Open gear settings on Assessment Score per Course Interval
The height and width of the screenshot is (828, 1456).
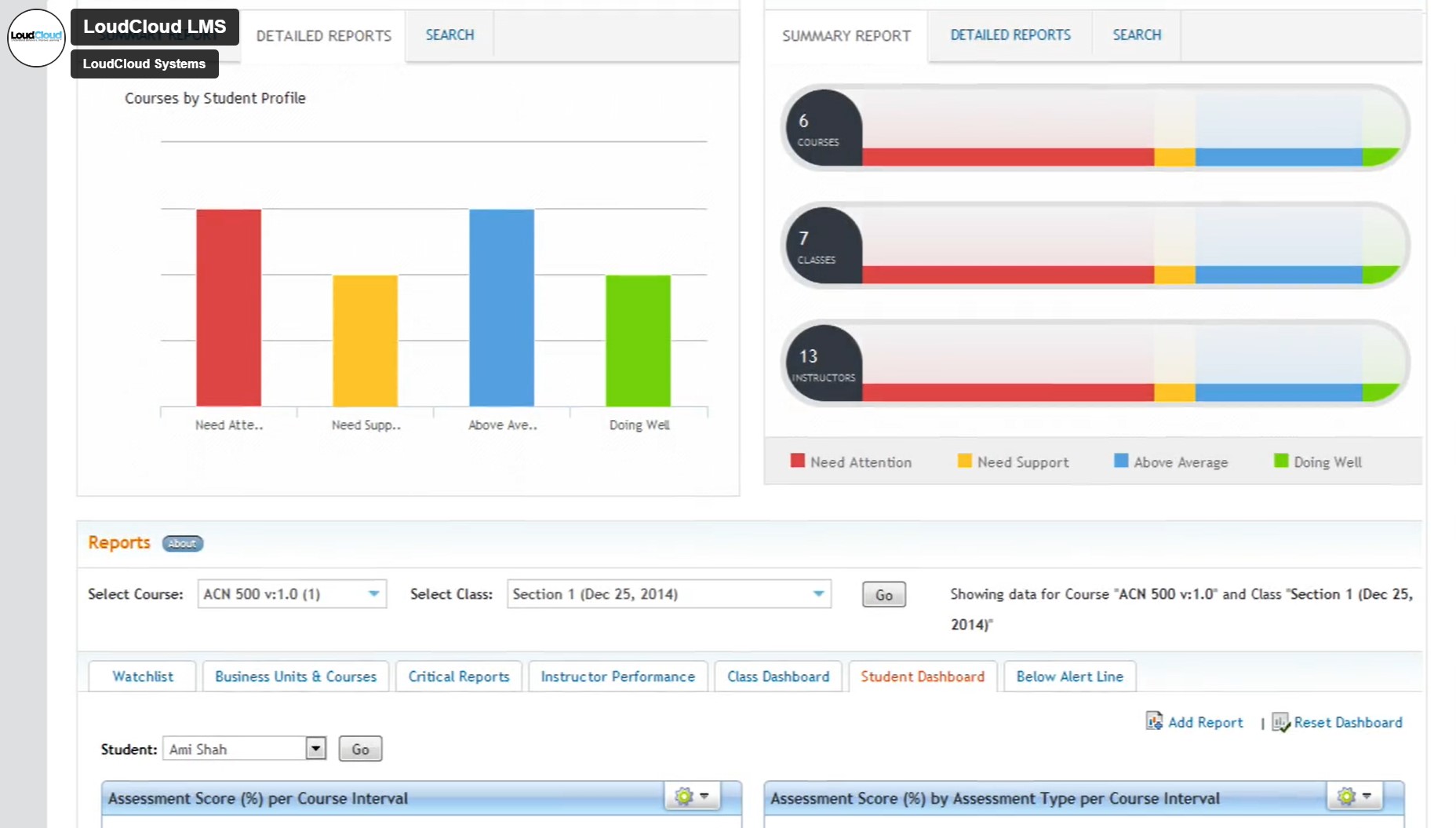[691, 797]
